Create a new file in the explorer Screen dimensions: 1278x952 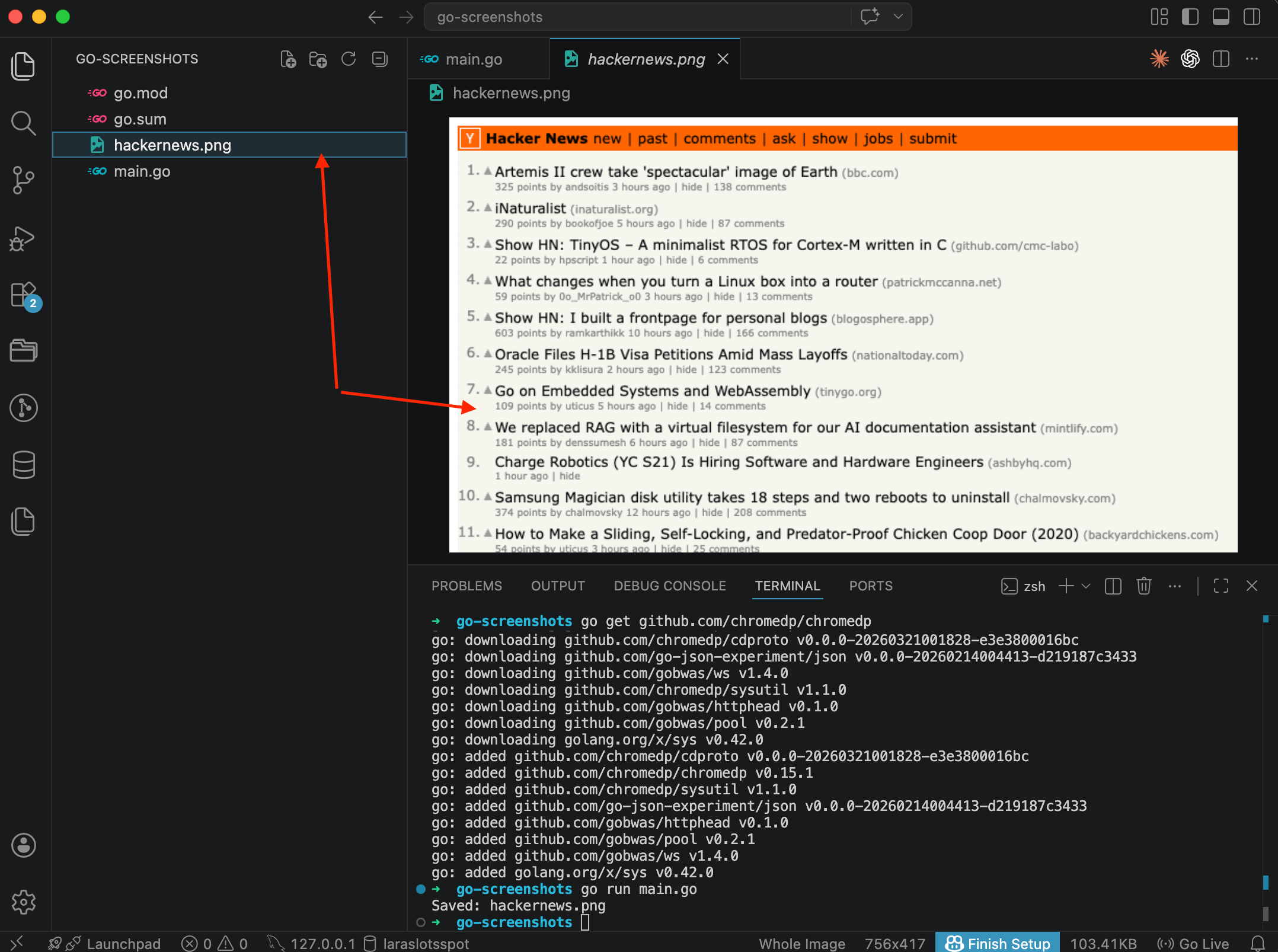point(288,59)
